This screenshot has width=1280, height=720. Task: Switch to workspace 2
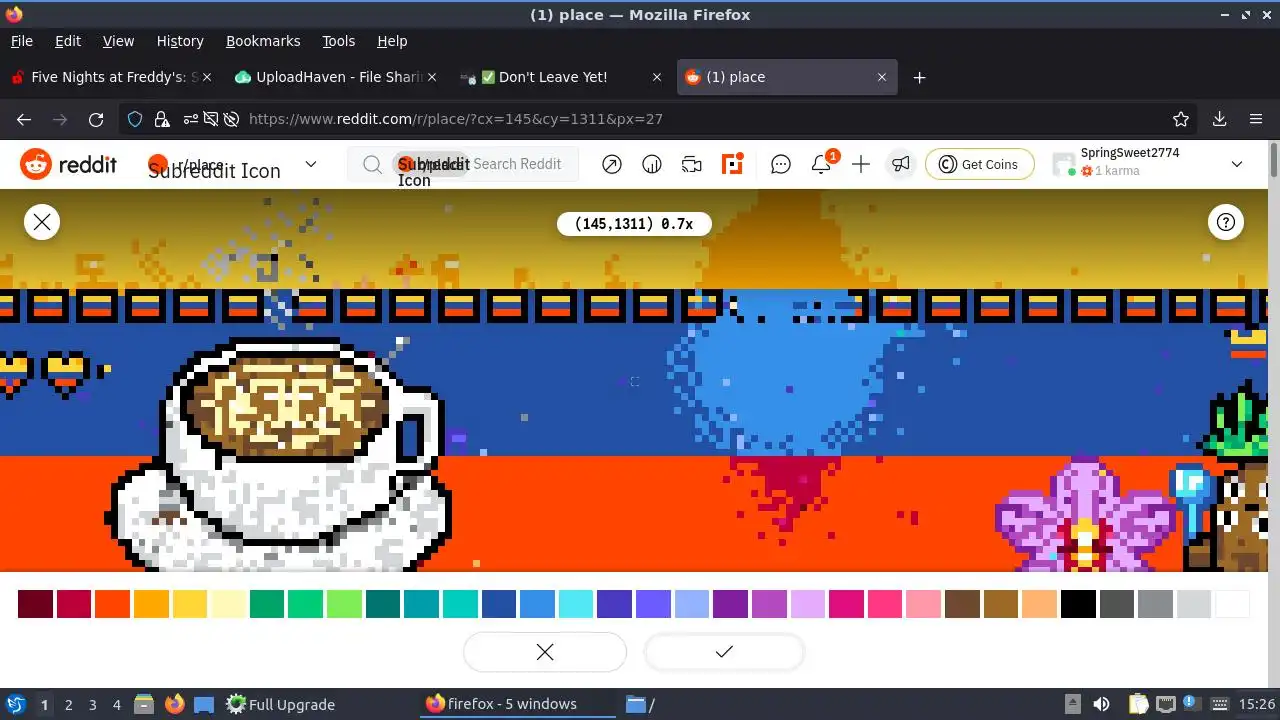pyautogui.click(x=68, y=704)
